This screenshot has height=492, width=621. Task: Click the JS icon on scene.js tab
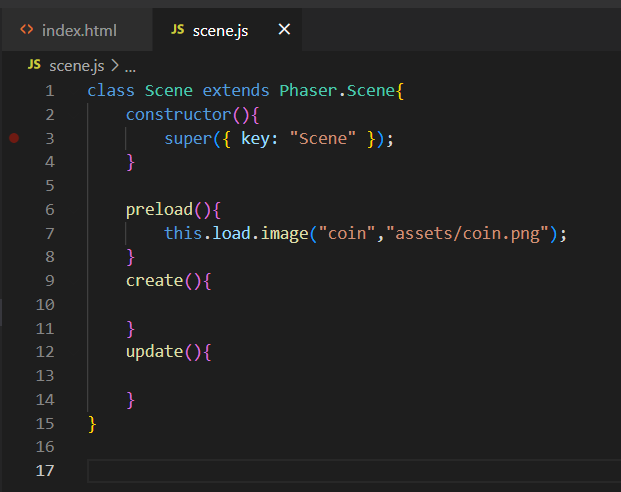click(x=177, y=29)
